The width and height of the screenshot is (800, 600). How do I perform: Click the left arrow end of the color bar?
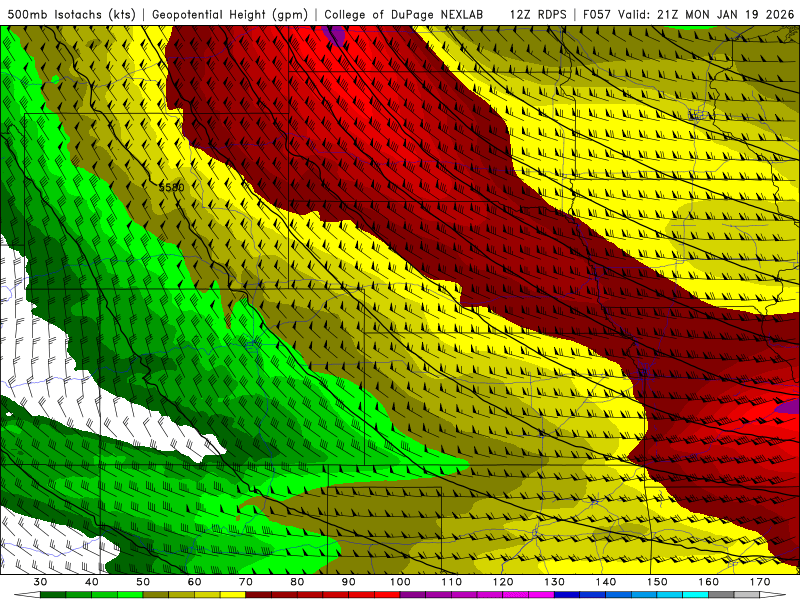27,594
